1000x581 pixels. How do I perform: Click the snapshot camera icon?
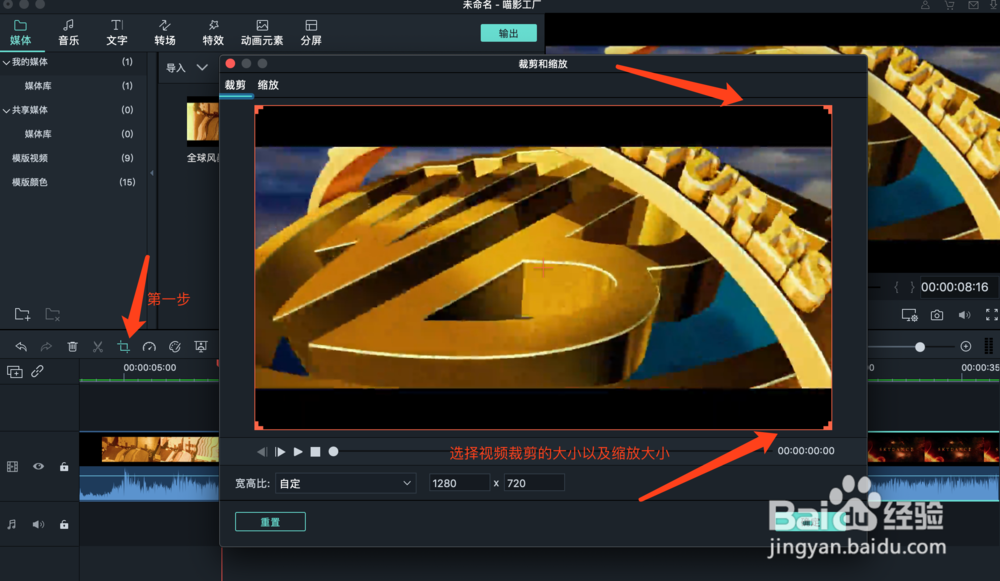click(936, 315)
